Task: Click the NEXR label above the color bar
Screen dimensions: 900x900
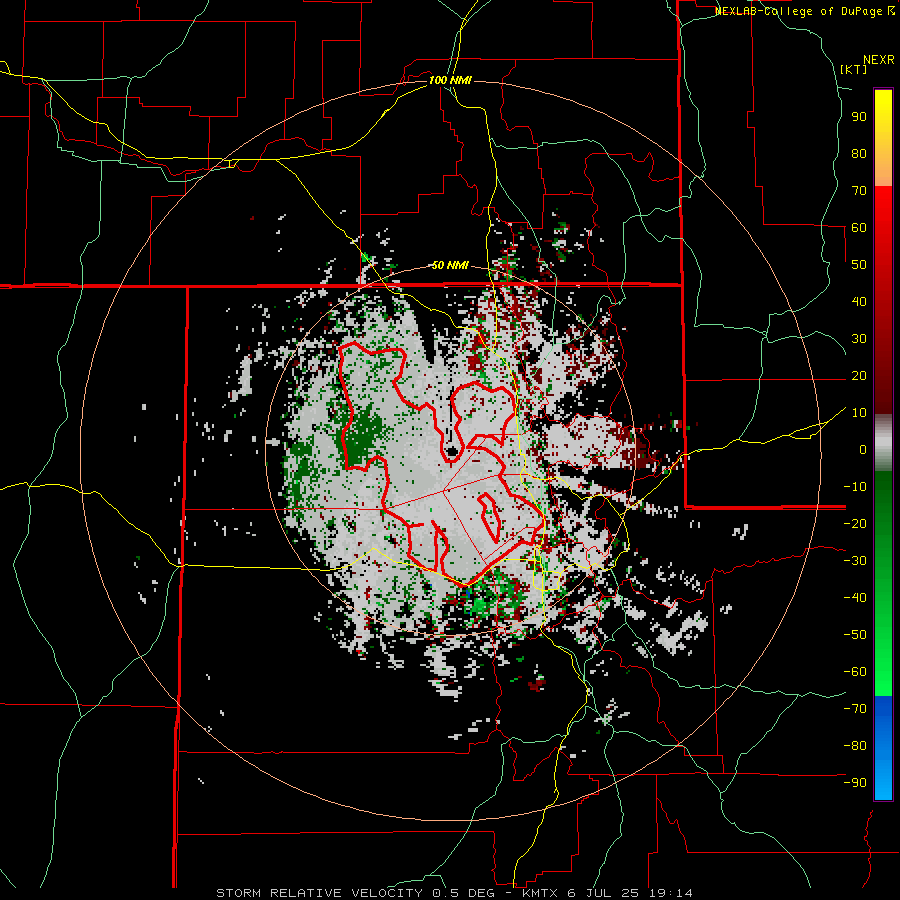Action: 879,60
